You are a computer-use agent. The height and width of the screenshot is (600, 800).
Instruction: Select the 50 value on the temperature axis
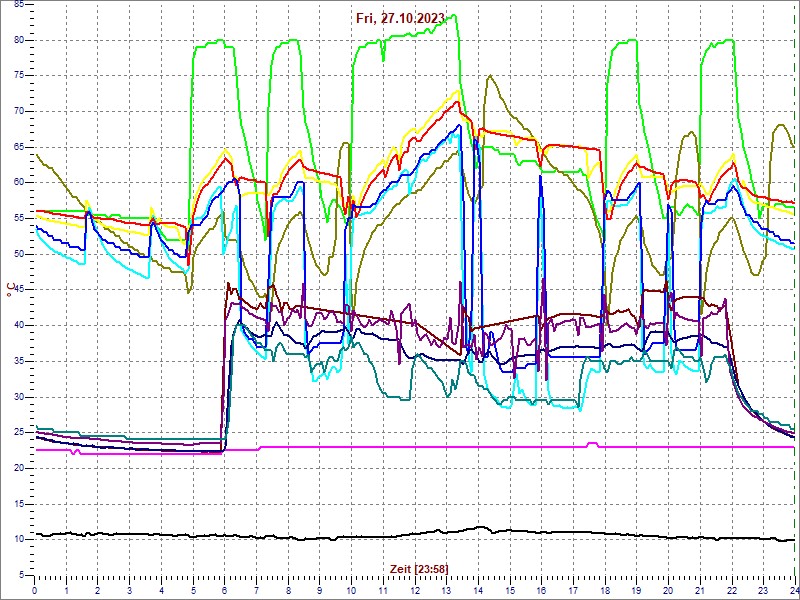(x=19, y=254)
